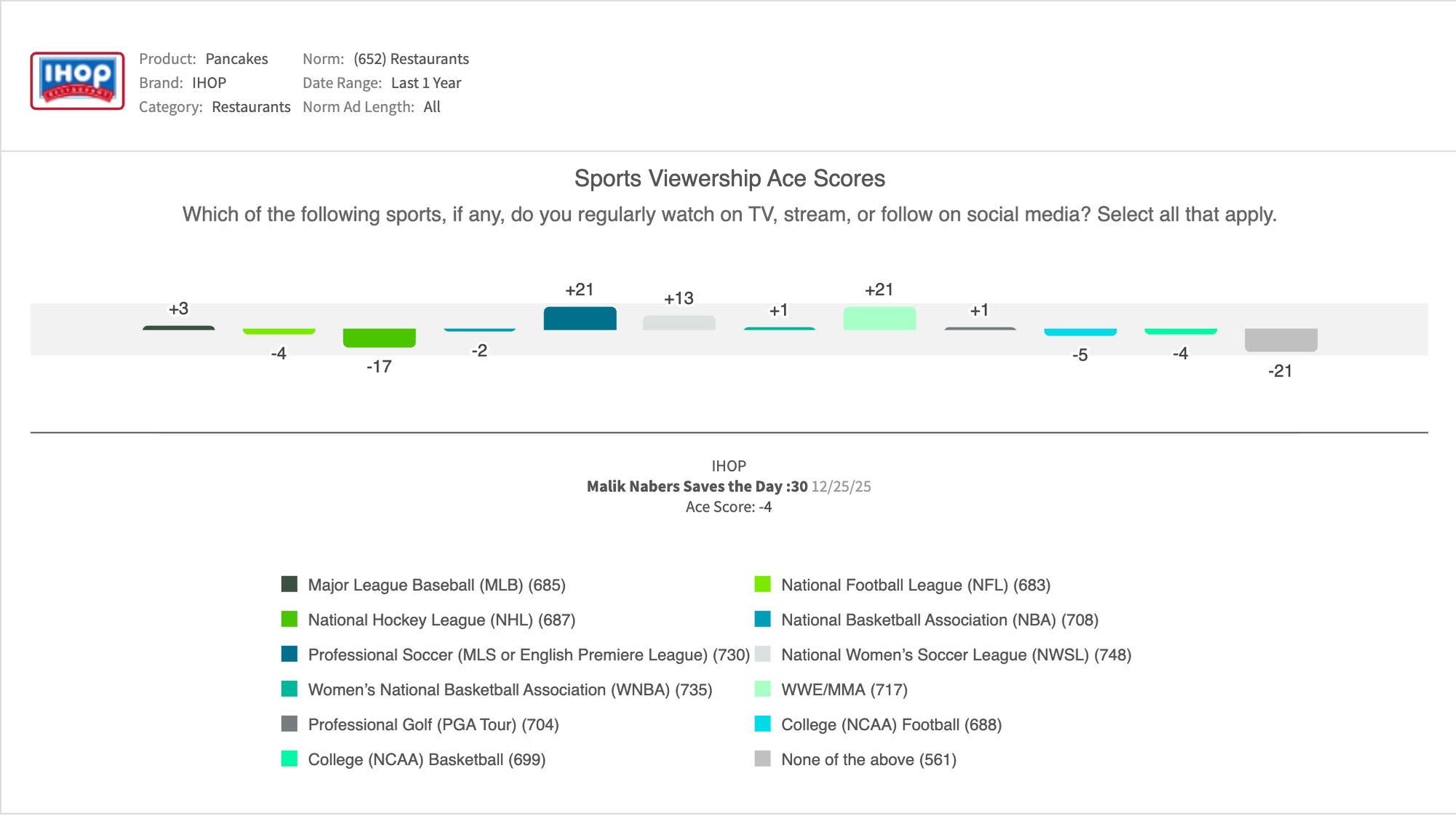This screenshot has width=1456, height=819.
Task: Select the -17 NHL bar
Action: (379, 338)
